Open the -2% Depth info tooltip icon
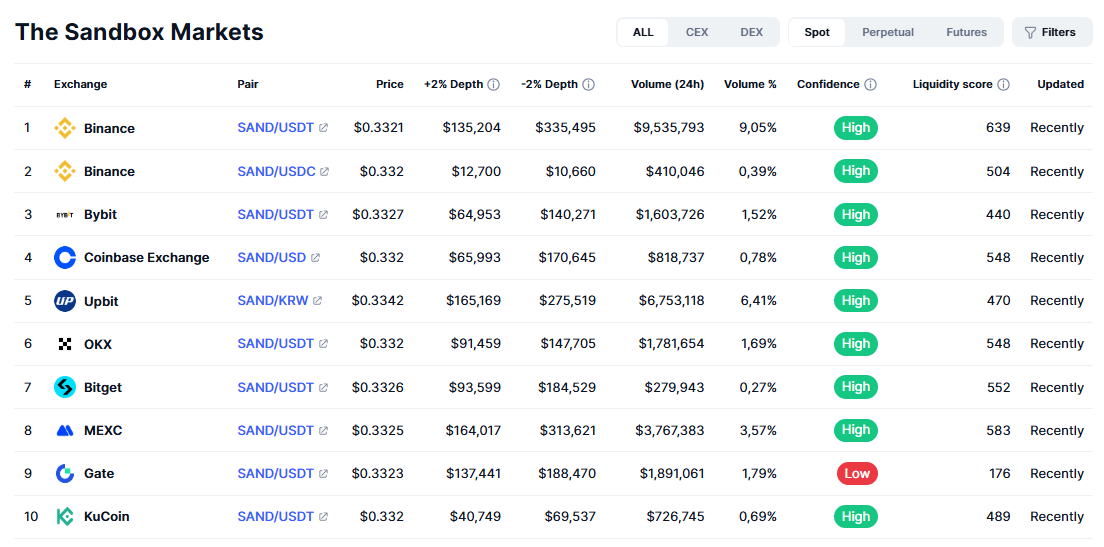 tap(589, 84)
